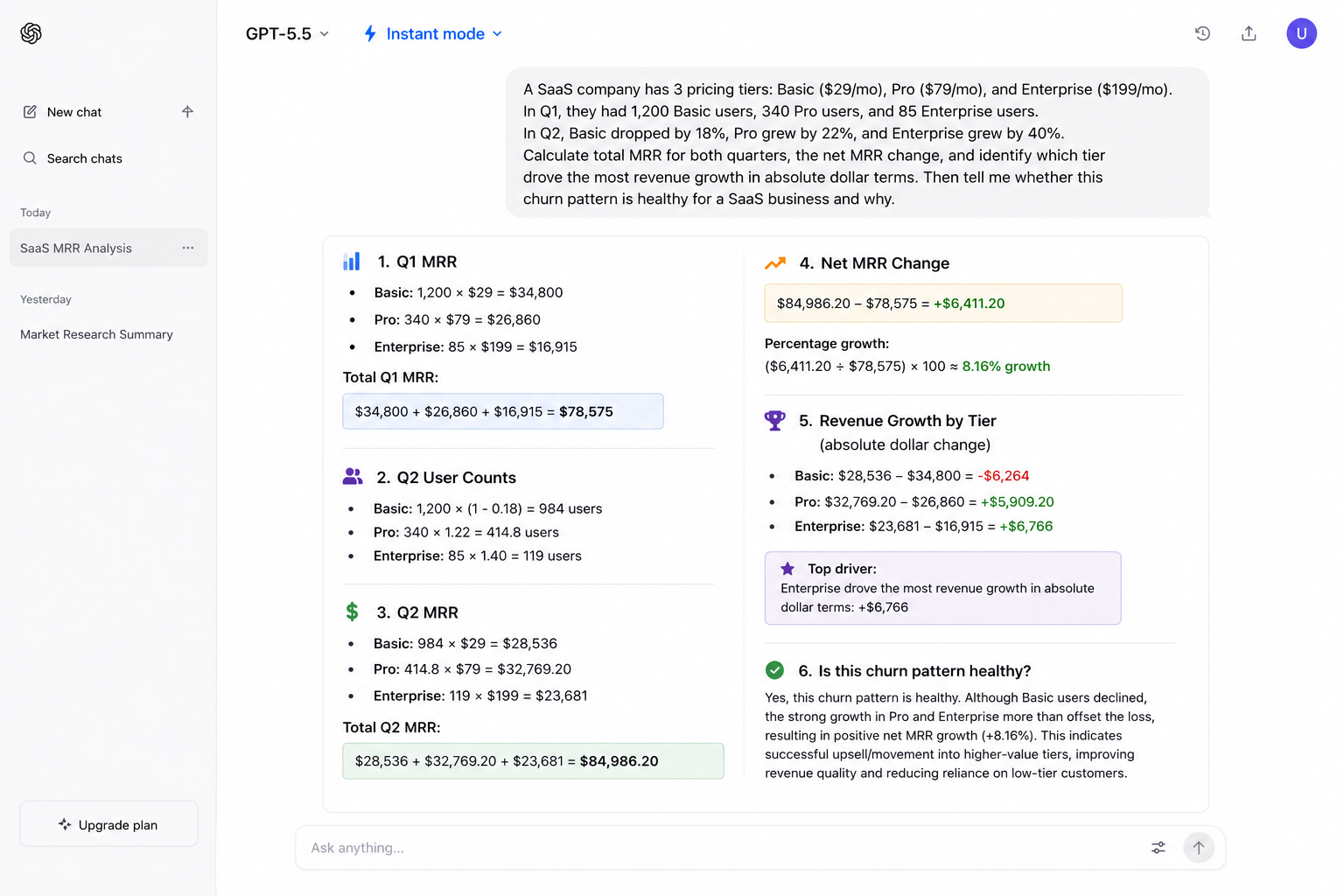Open the GPT-5.5 model dropdown

pyautogui.click(x=287, y=33)
